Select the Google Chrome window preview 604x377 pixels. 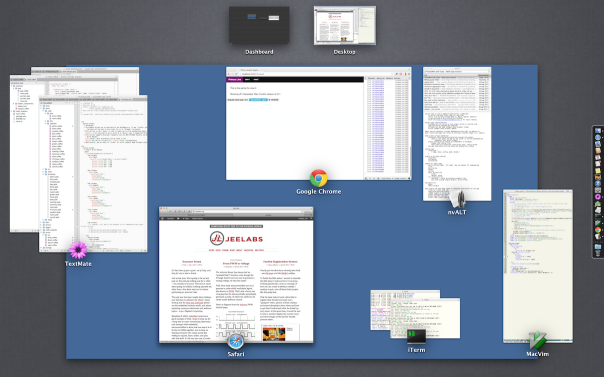[x=319, y=123]
